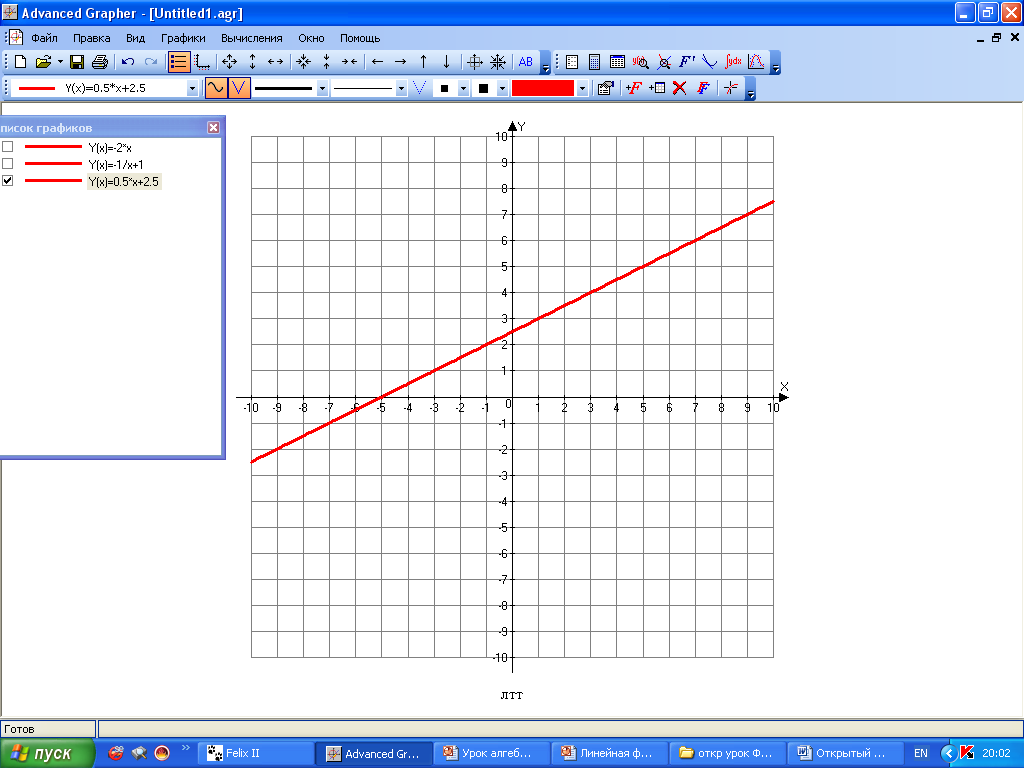Open the откр урок Ф... folder in taskbar
This screenshot has width=1024, height=768.
tap(728, 754)
